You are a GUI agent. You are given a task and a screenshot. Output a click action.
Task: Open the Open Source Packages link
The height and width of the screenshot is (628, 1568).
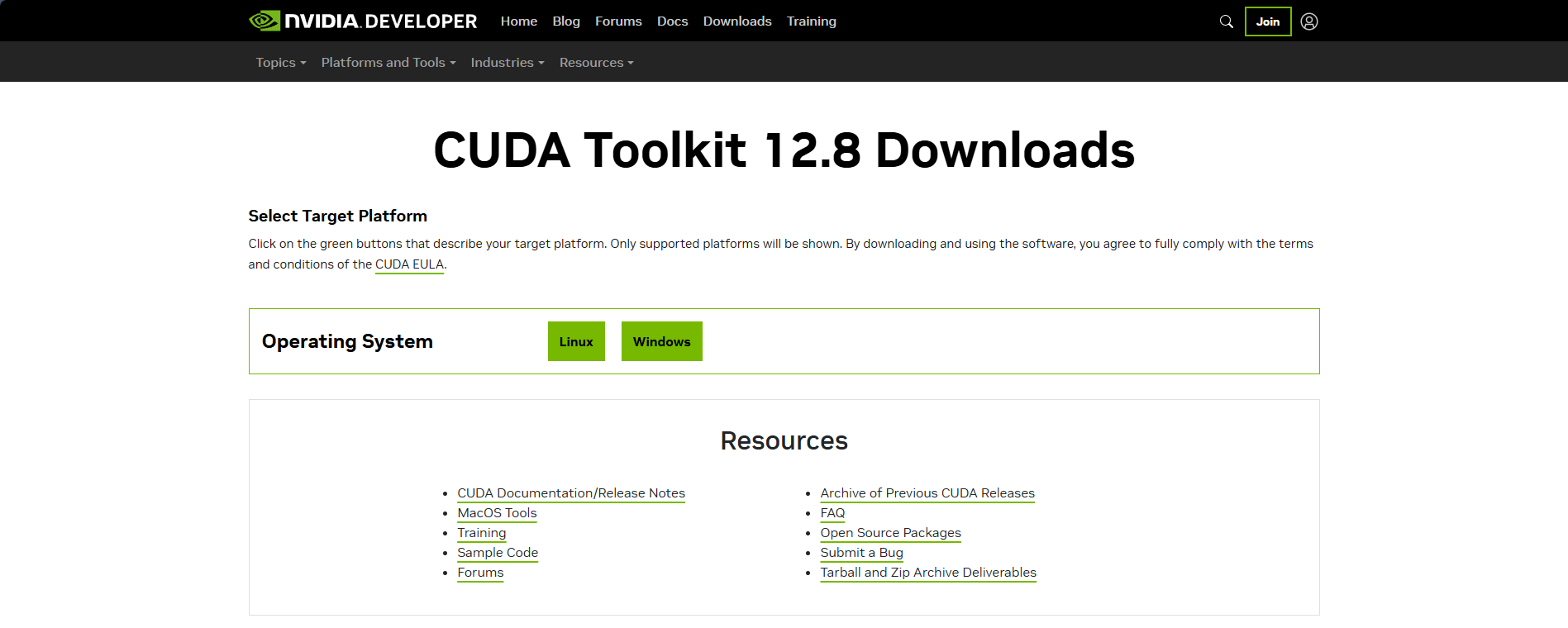pyautogui.click(x=891, y=533)
